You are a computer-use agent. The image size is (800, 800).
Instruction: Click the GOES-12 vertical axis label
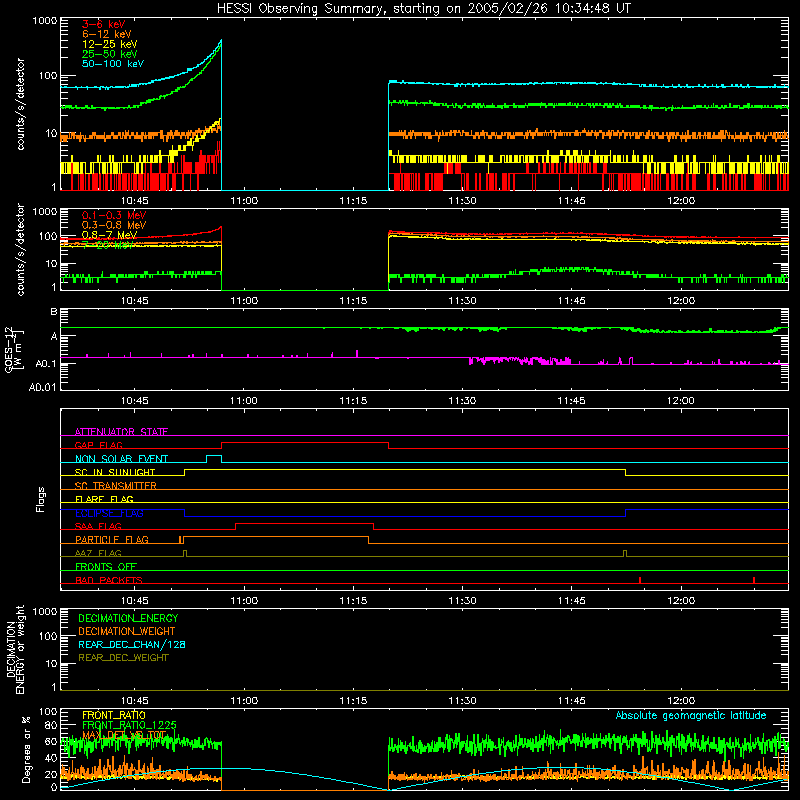(13, 349)
